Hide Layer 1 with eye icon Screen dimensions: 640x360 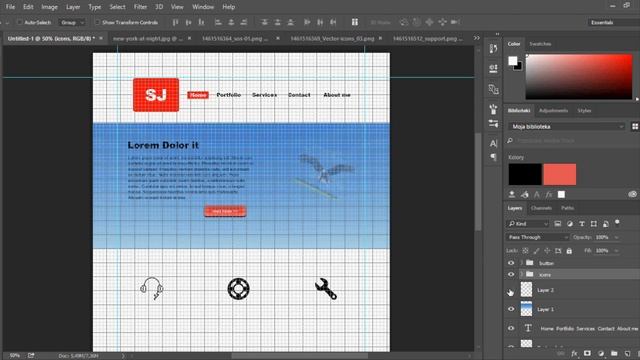click(511, 309)
